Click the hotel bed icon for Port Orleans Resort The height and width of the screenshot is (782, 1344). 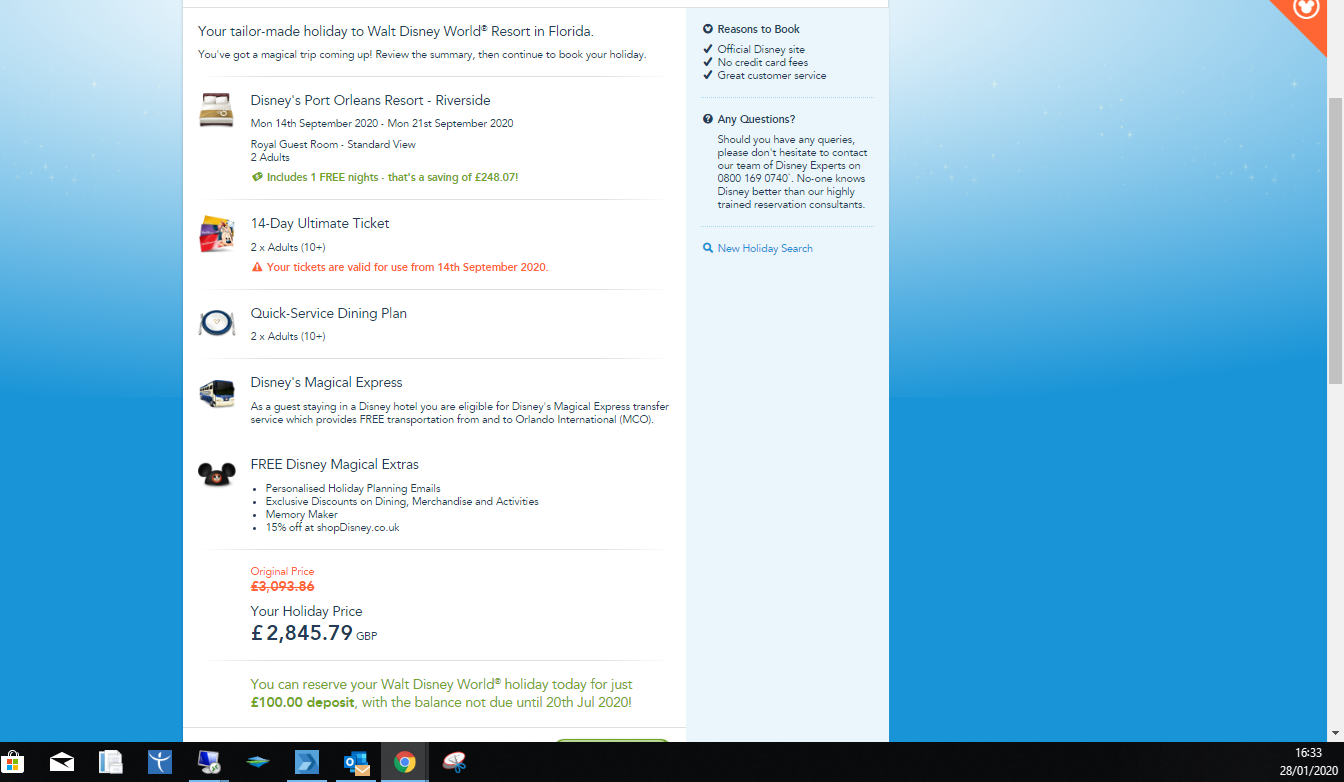(216, 109)
